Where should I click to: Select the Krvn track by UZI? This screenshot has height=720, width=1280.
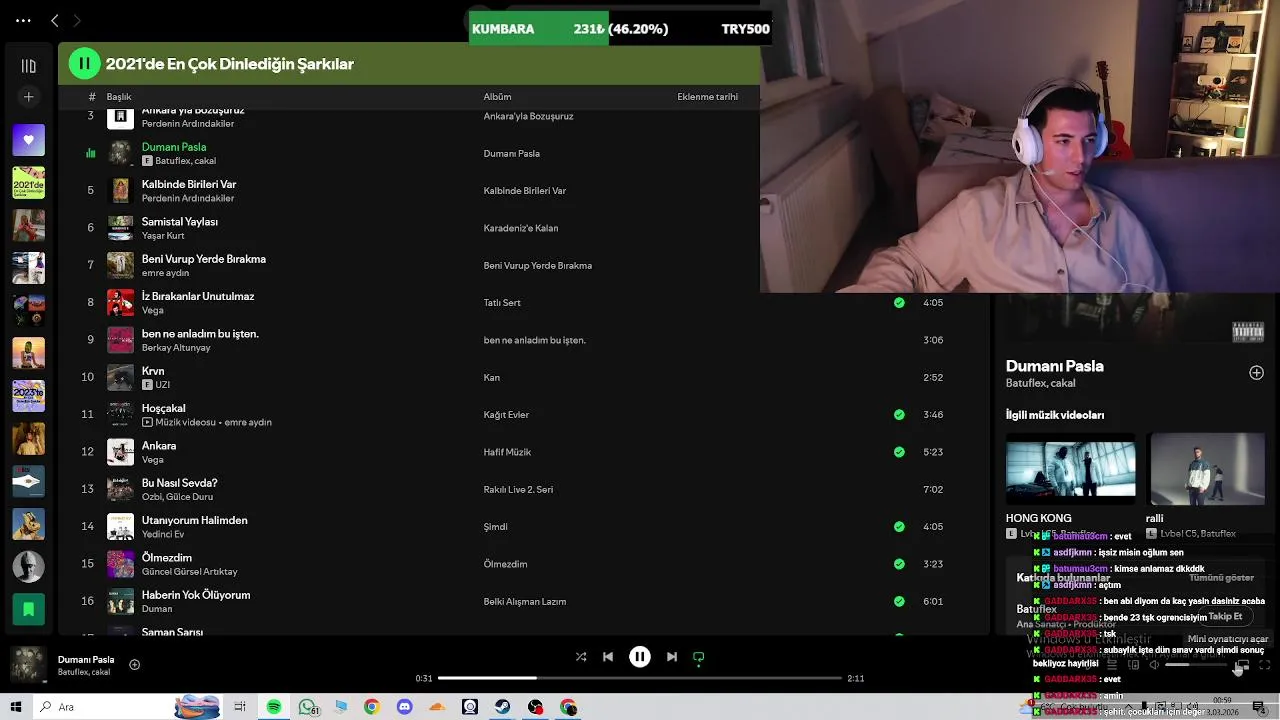pos(153,371)
